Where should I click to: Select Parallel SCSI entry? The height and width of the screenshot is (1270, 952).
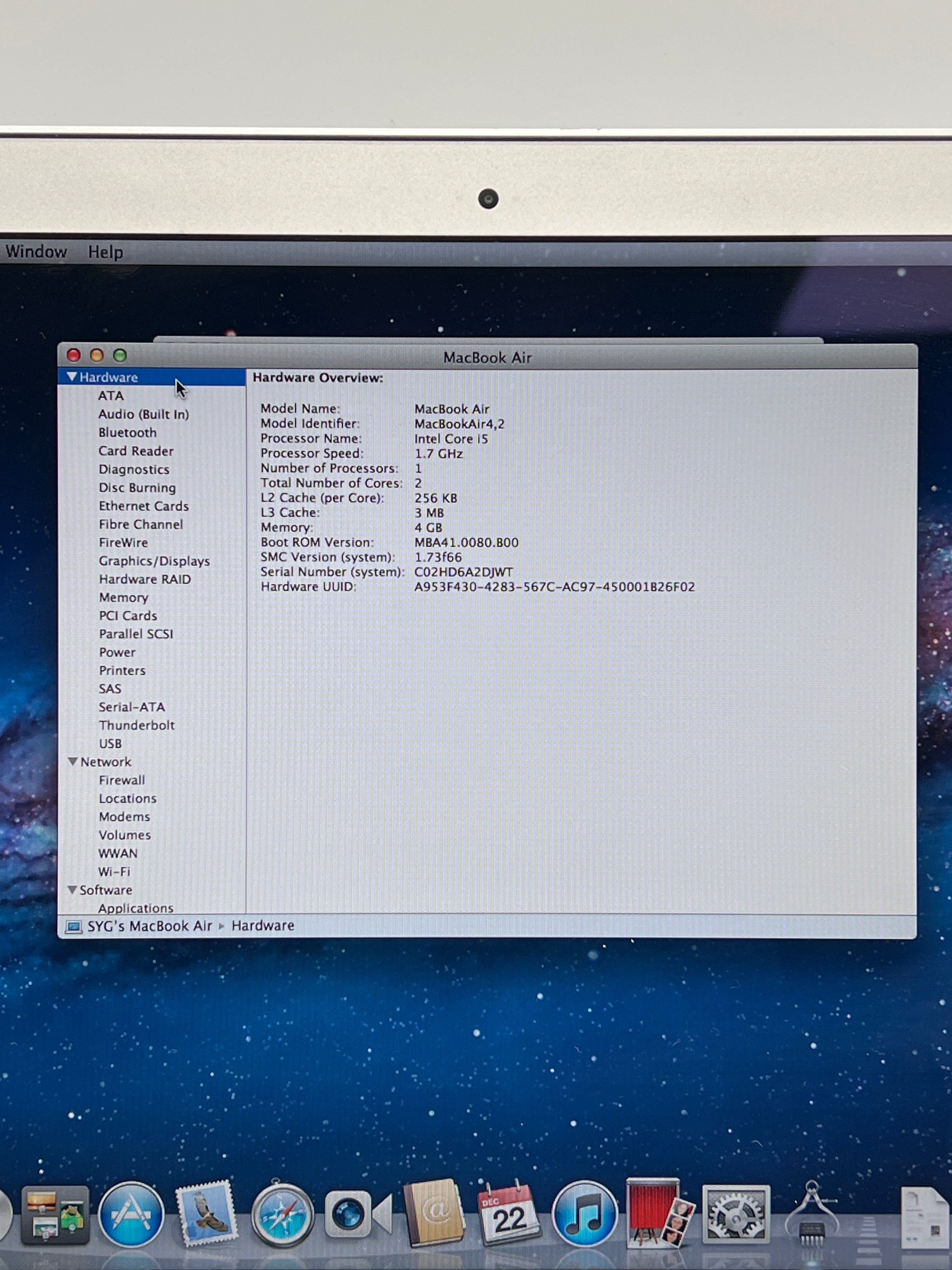136,634
